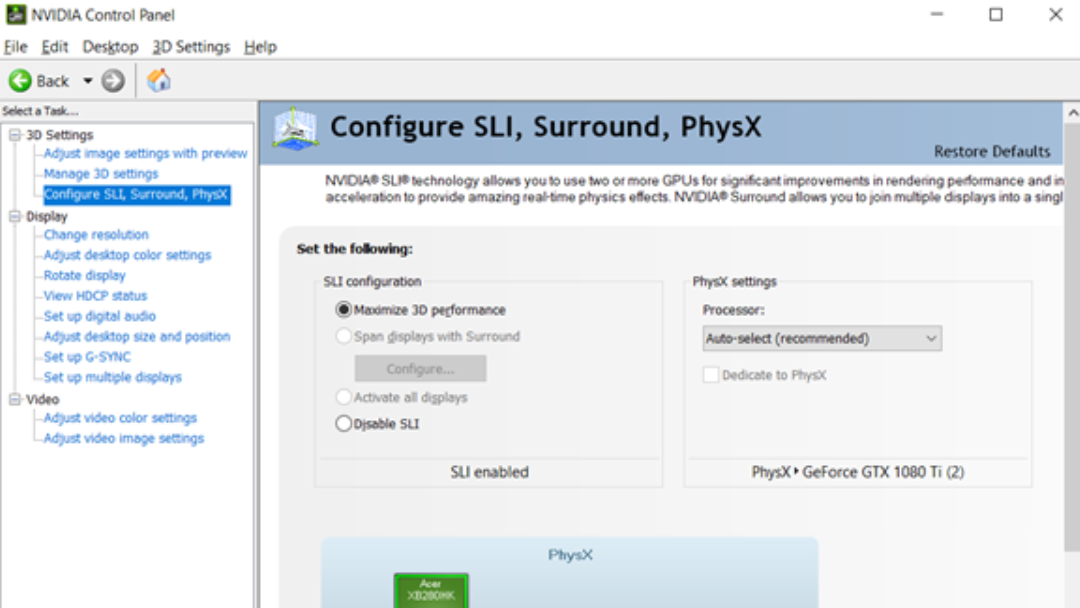
Task: Open Adjust image settings with preview
Action: click(x=145, y=154)
